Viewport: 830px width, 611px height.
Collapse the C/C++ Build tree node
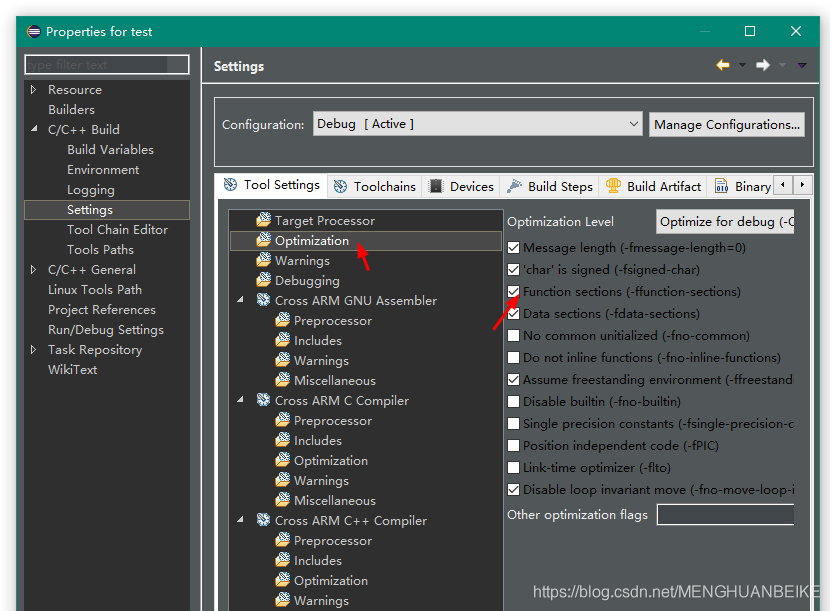33,130
